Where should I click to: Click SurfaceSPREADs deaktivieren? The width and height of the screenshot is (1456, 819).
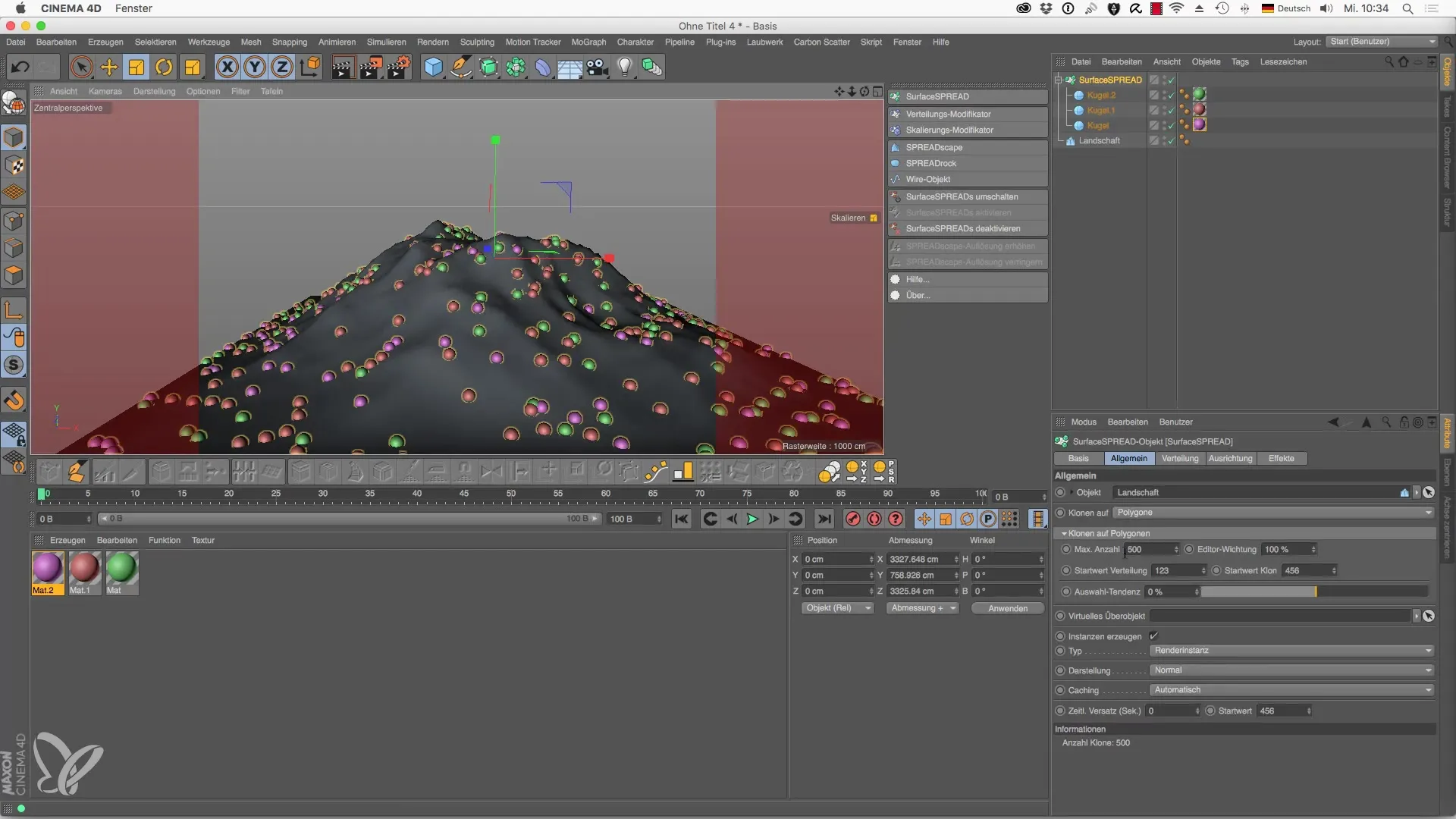click(x=968, y=228)
